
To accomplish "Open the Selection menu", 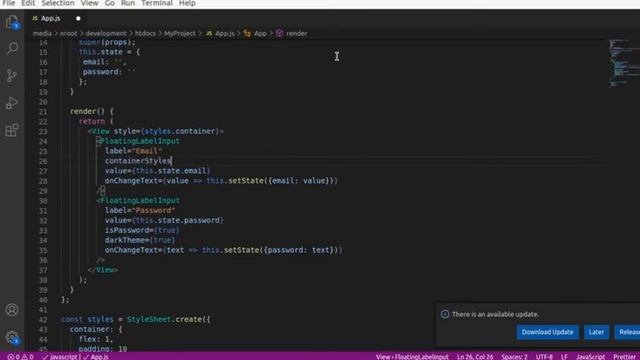I will pyautogui.click(x=58, y=3).
